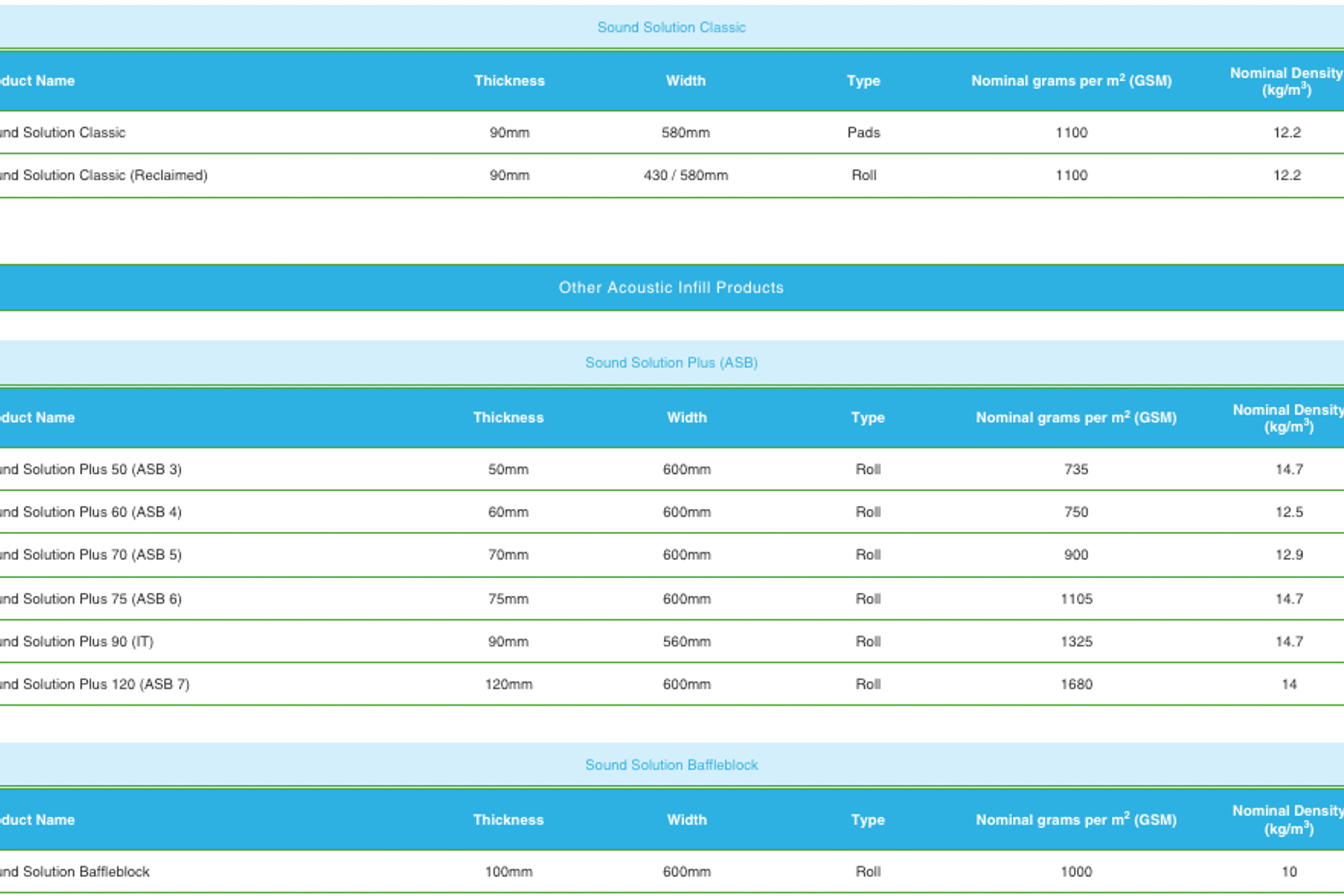Select the Sound Solution Plus 120 (ASB 7) name
The width and height of the screenshot is (1344, 896).
[94, 684]
